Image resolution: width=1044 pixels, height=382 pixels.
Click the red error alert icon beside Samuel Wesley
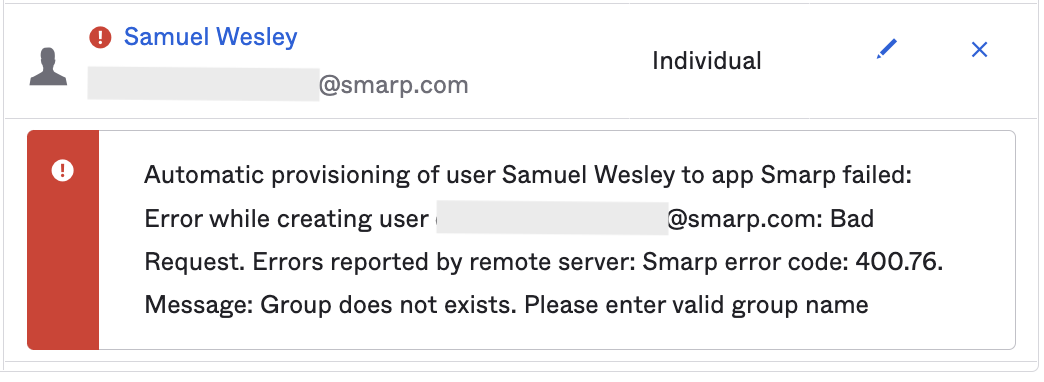pyautogui.click(x=100, y=37)
